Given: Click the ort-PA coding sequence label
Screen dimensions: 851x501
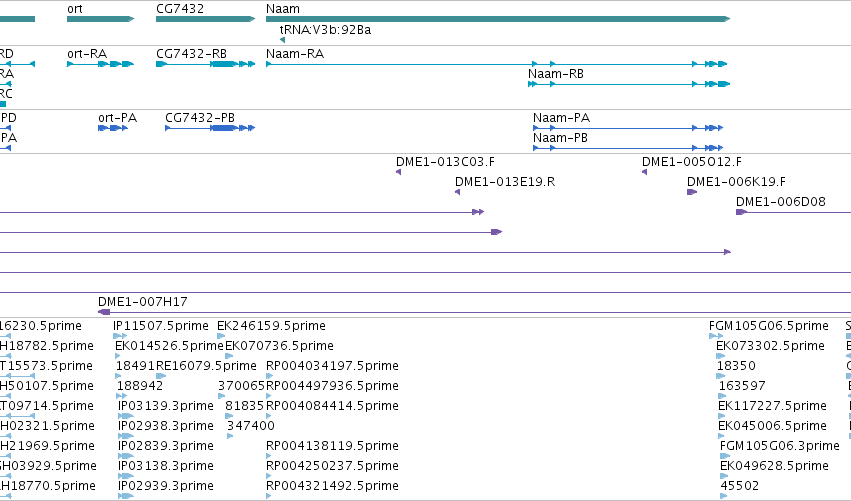Looking at the screenshot, I should (x=117, y=118).
